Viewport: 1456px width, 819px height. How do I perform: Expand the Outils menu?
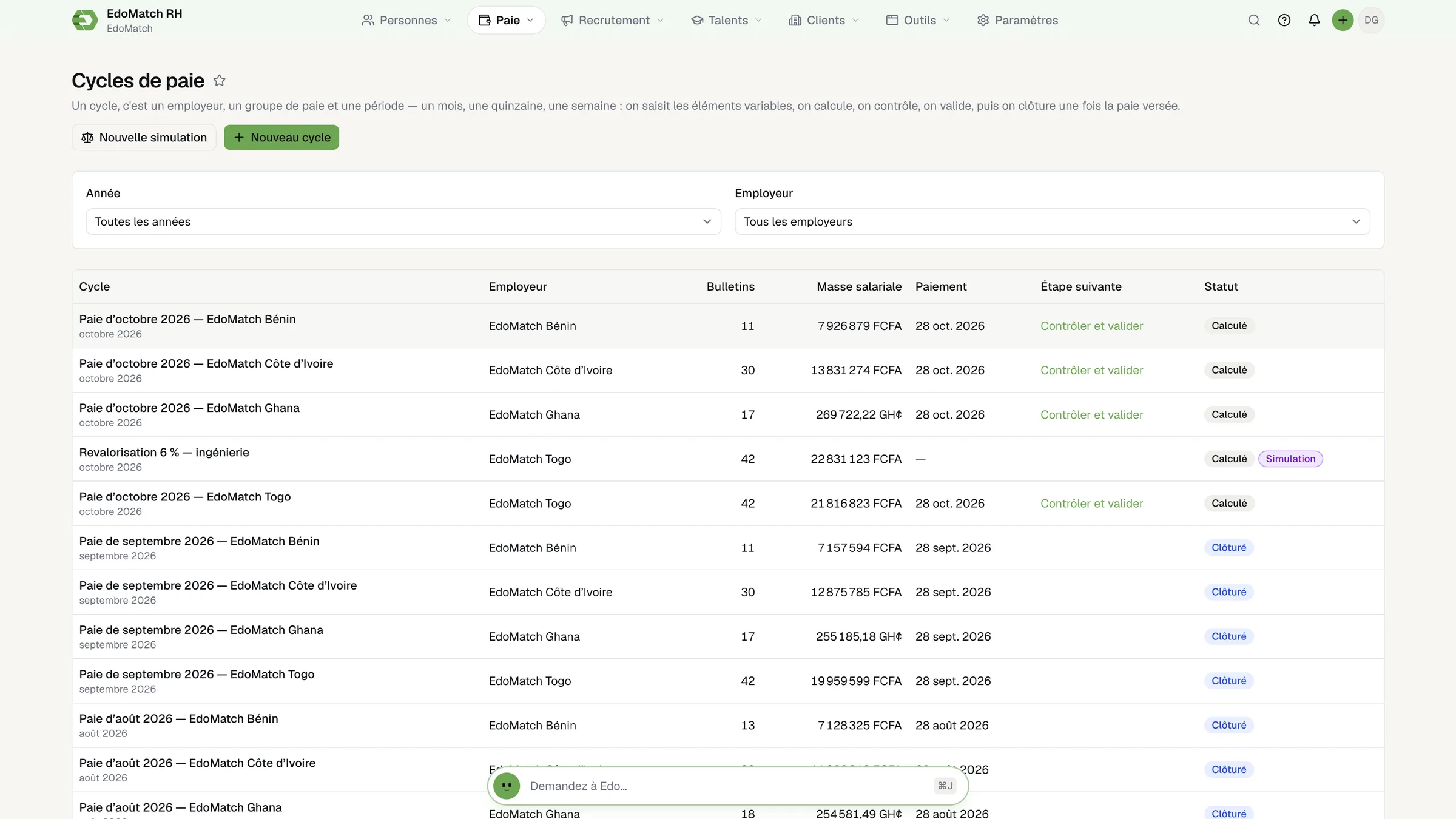click(x=918, y=20)
